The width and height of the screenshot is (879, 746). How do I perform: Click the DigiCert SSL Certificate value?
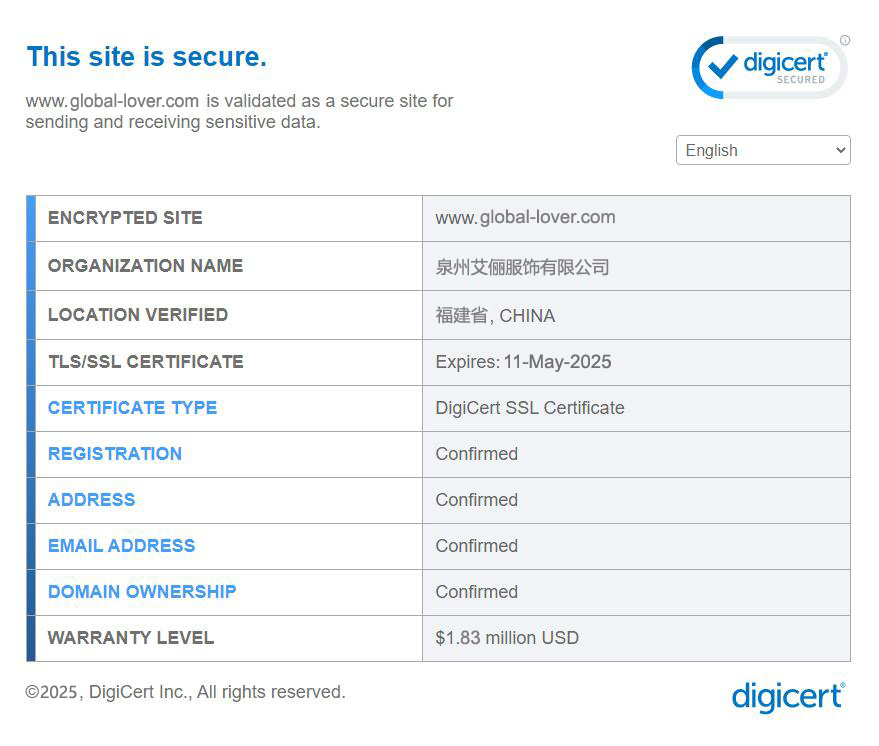(530, 408)
